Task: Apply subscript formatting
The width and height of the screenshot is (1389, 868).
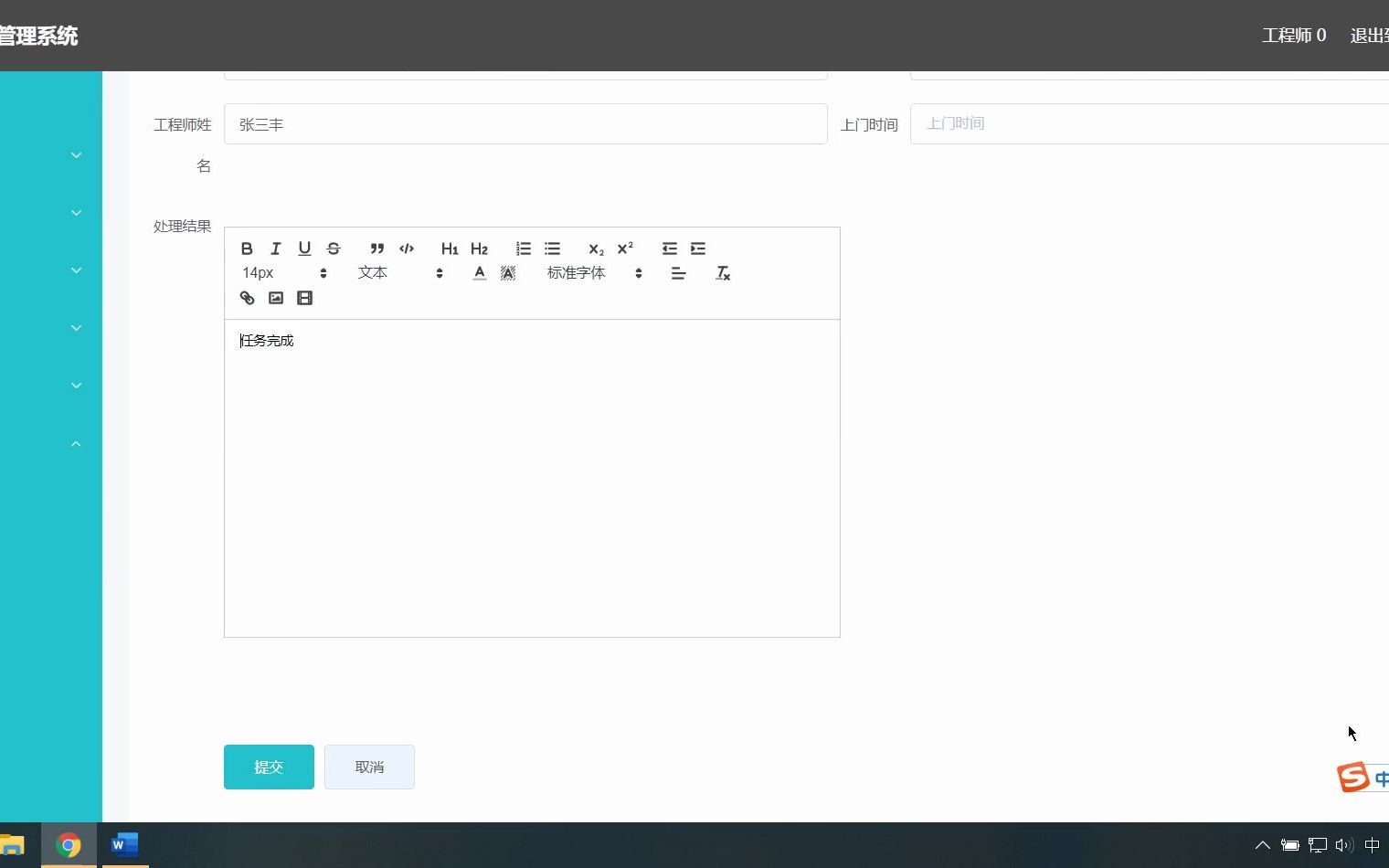Action: [596, 249]
